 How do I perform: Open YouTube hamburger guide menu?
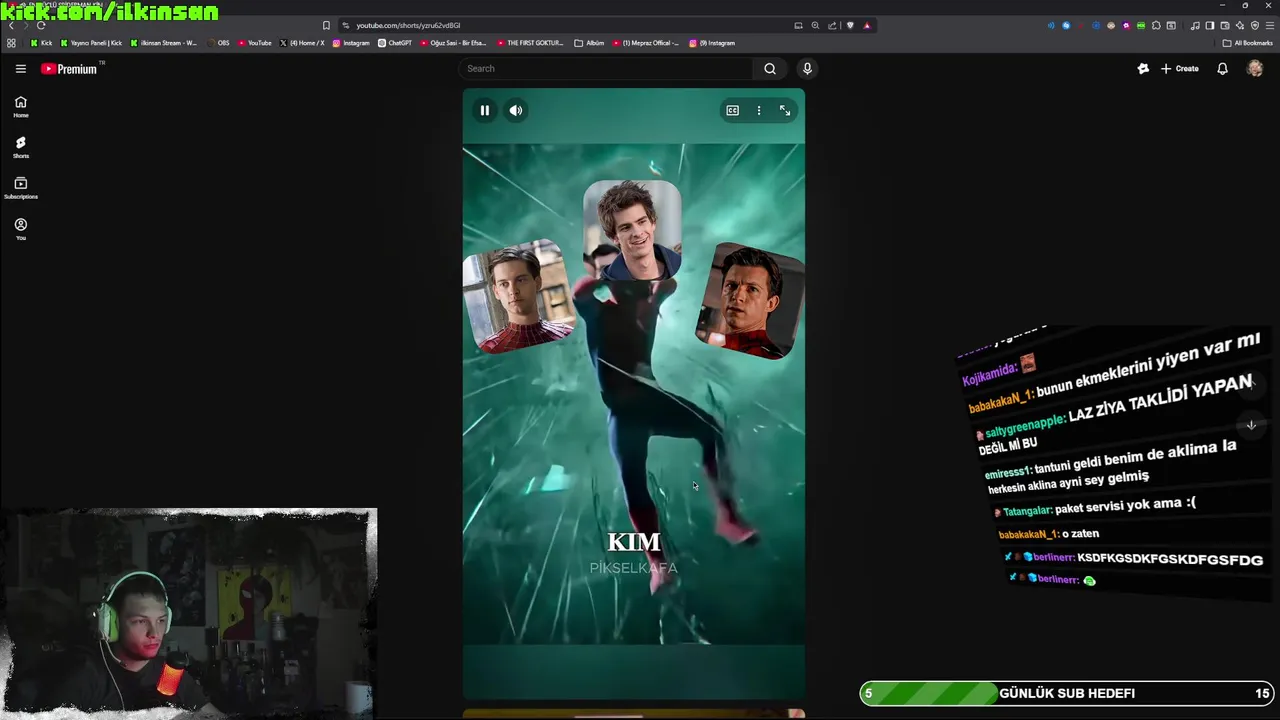coord(20,68)
